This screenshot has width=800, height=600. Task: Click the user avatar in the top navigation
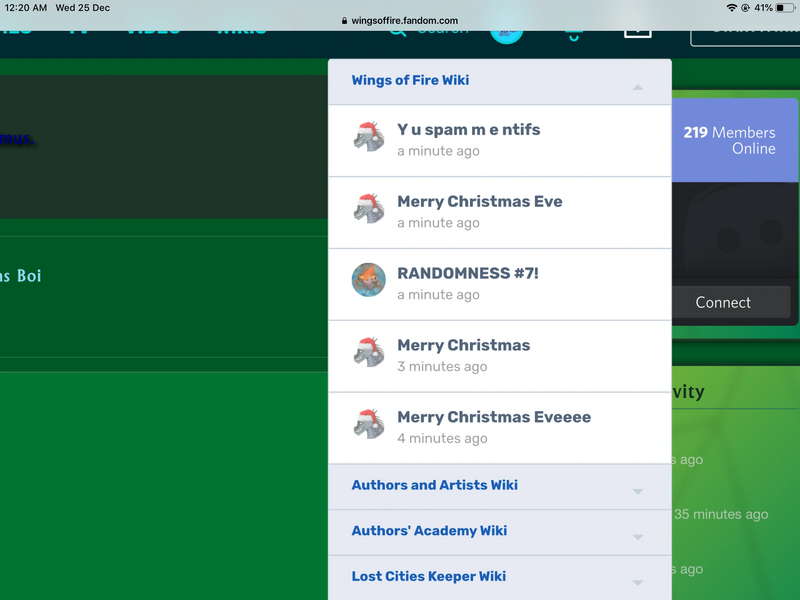tap(507, 32)
